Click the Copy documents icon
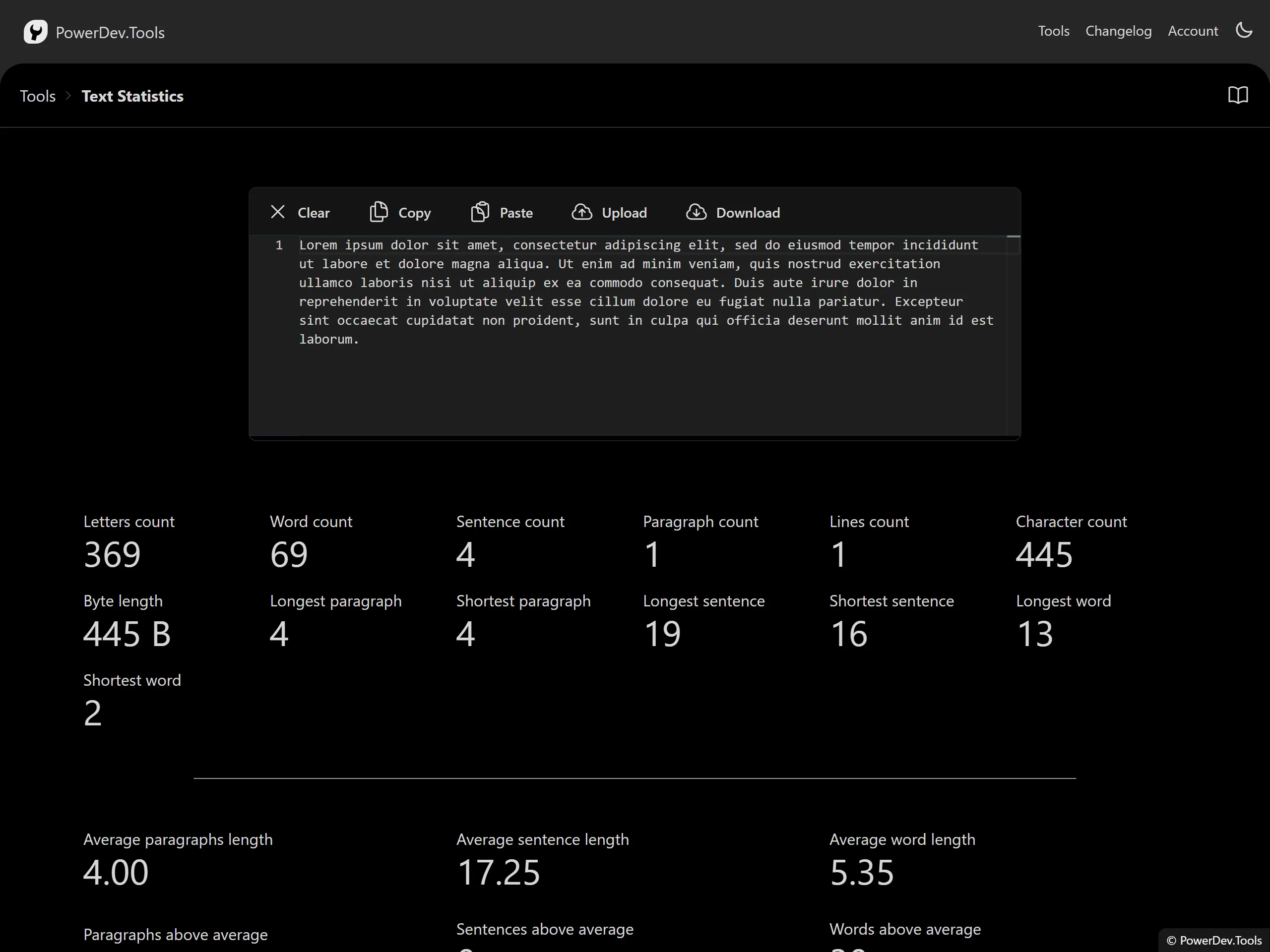The height and width of the screenshot is (952, 1270). (379, 212)
